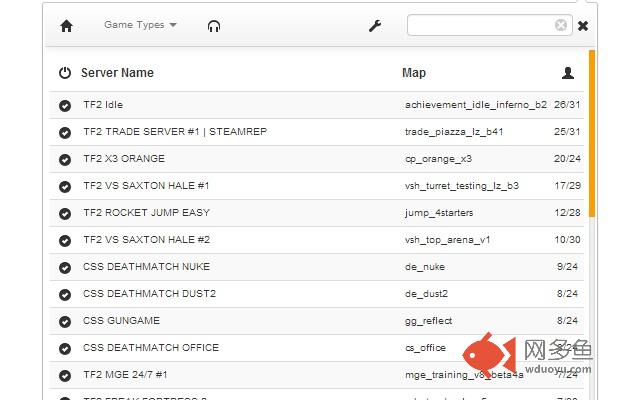Click map trade_piazza_lz_b41
640x400 pixels.
(454, 132)
